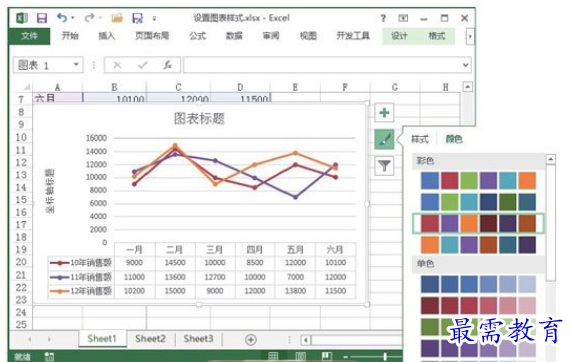Choose the fourth colorful palette row

[478, 245]
